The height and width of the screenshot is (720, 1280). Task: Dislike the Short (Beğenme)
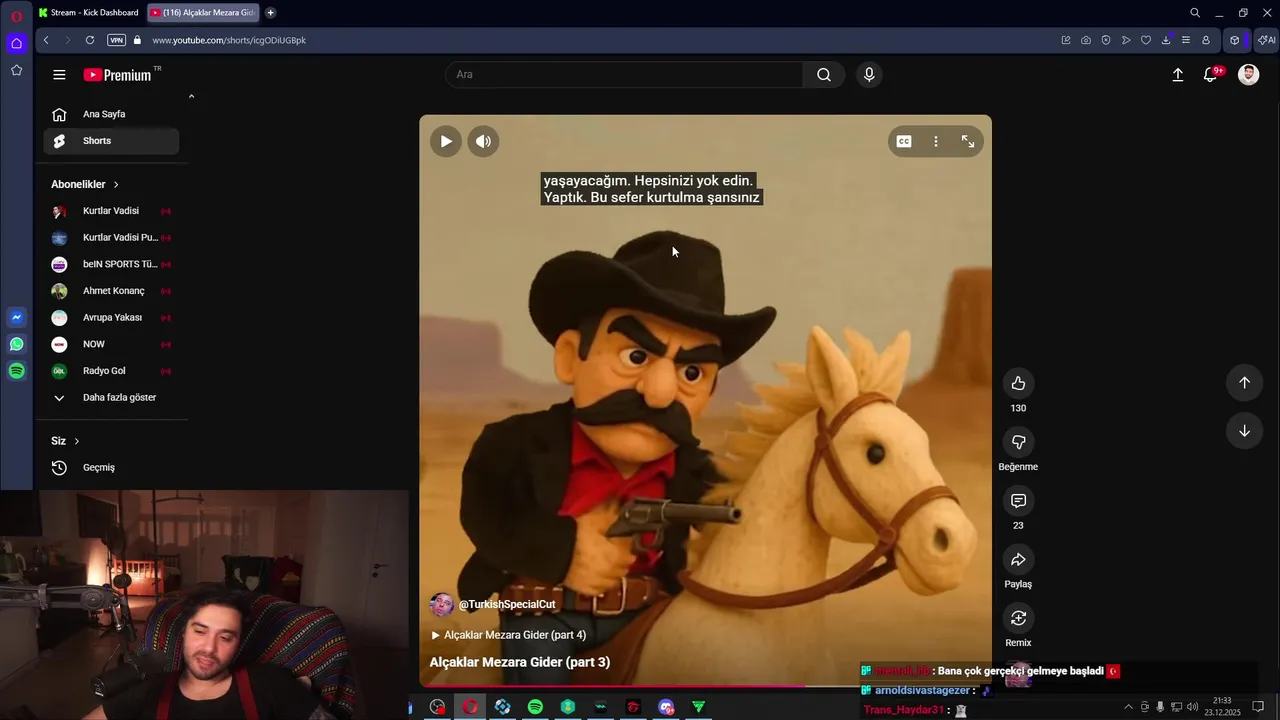tap(1018, 442)
